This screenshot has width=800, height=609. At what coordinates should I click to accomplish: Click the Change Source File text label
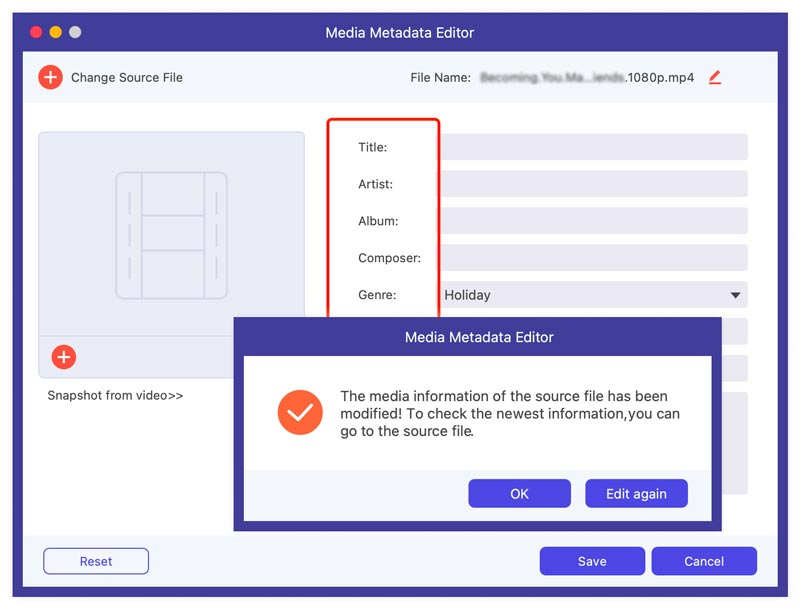(127, 77)
